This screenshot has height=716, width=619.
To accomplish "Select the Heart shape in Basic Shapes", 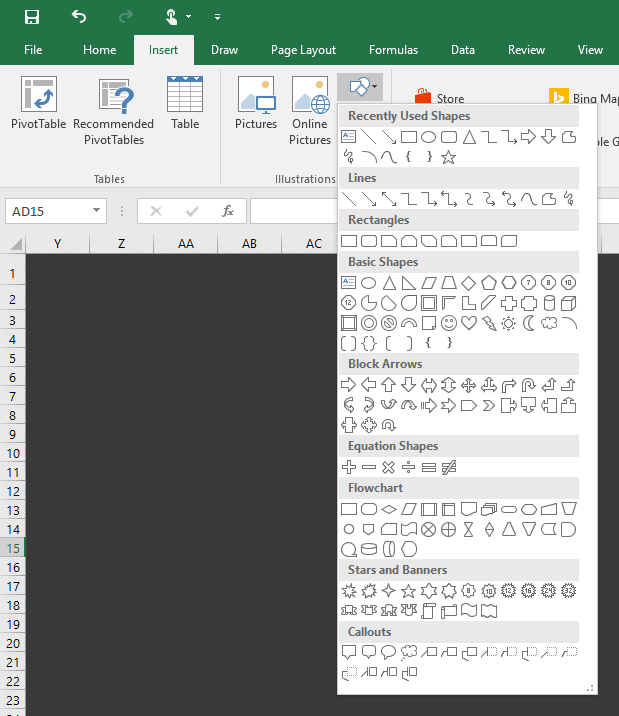I will click(469, 323).
